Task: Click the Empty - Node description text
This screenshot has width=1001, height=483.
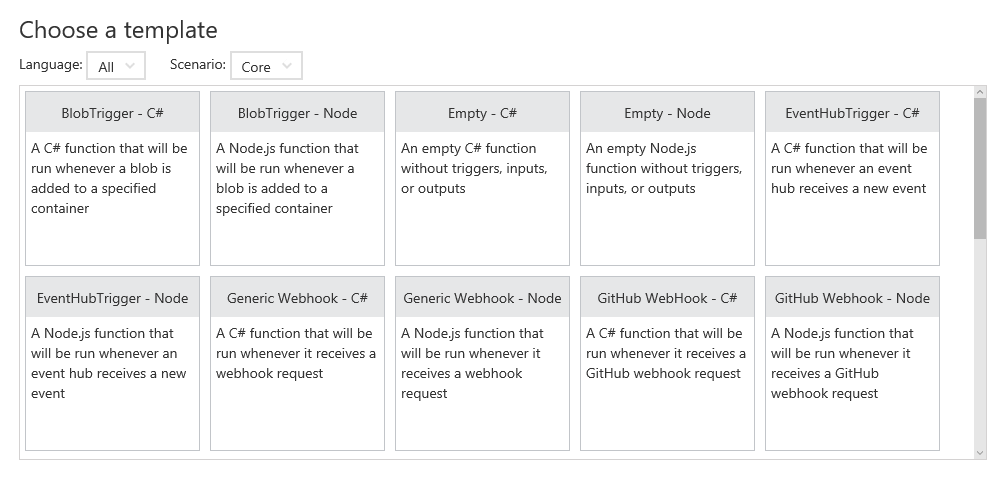Action: coord(664,168)
